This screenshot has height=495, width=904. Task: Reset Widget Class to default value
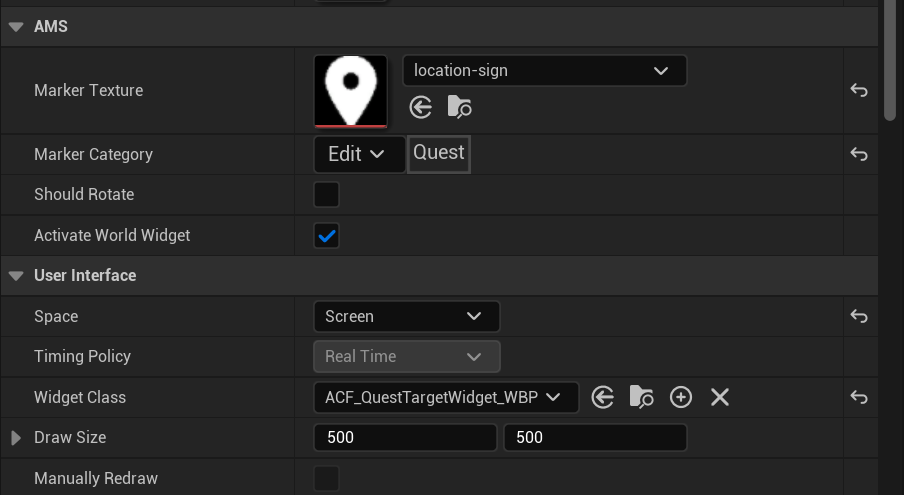tap(858, 397)
